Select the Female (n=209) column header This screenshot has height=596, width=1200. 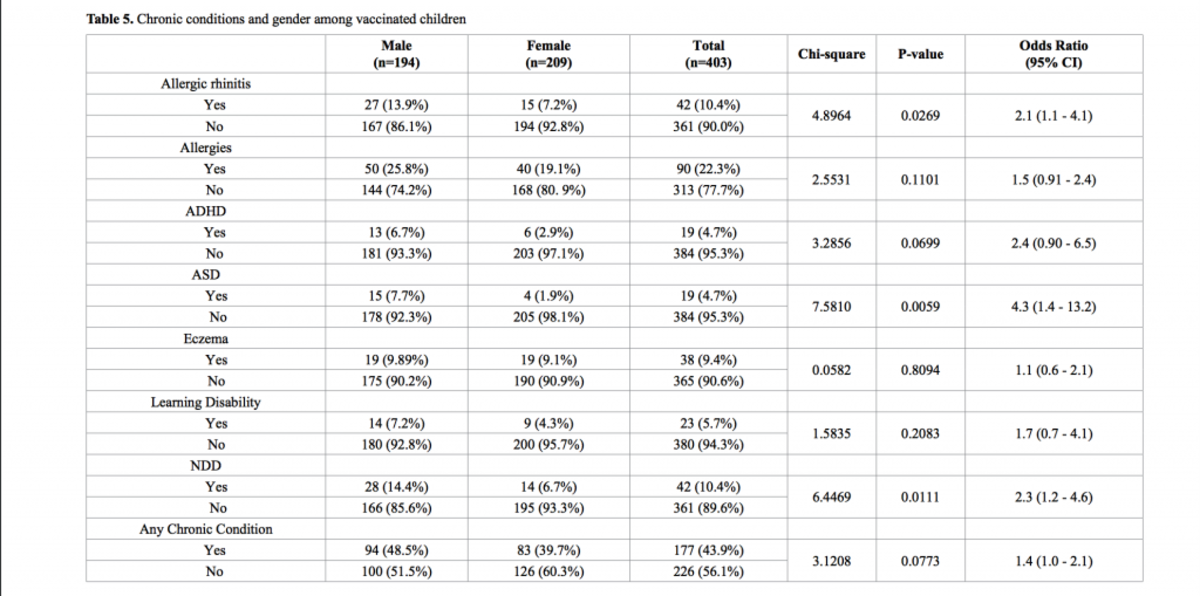pos(549,54)
